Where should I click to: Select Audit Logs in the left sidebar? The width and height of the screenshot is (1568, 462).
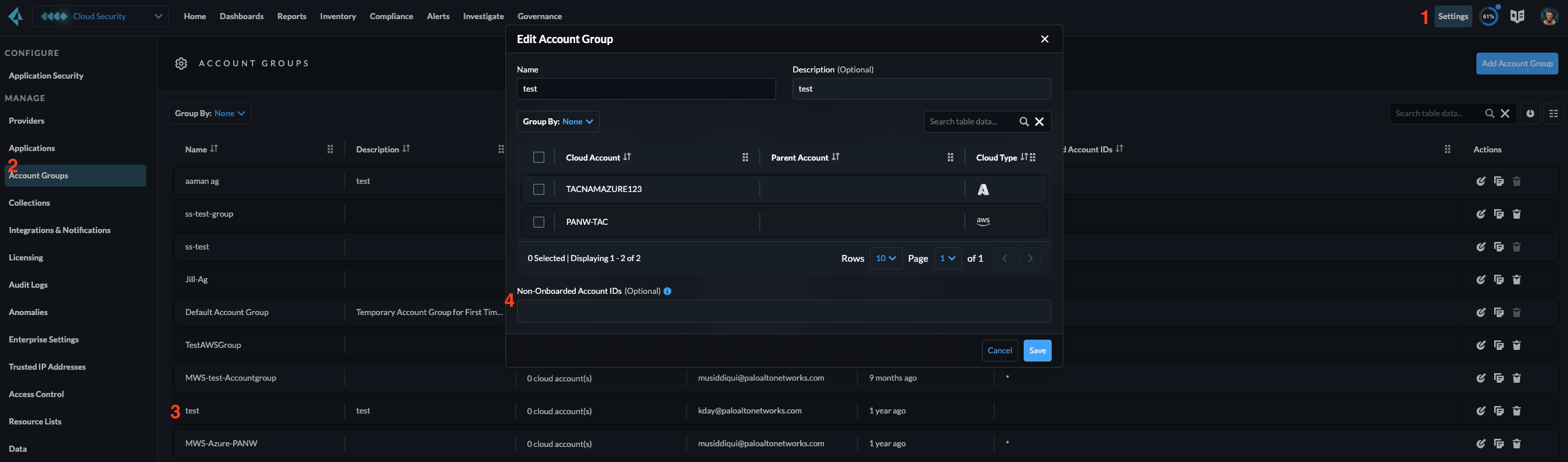pos(28,285)
